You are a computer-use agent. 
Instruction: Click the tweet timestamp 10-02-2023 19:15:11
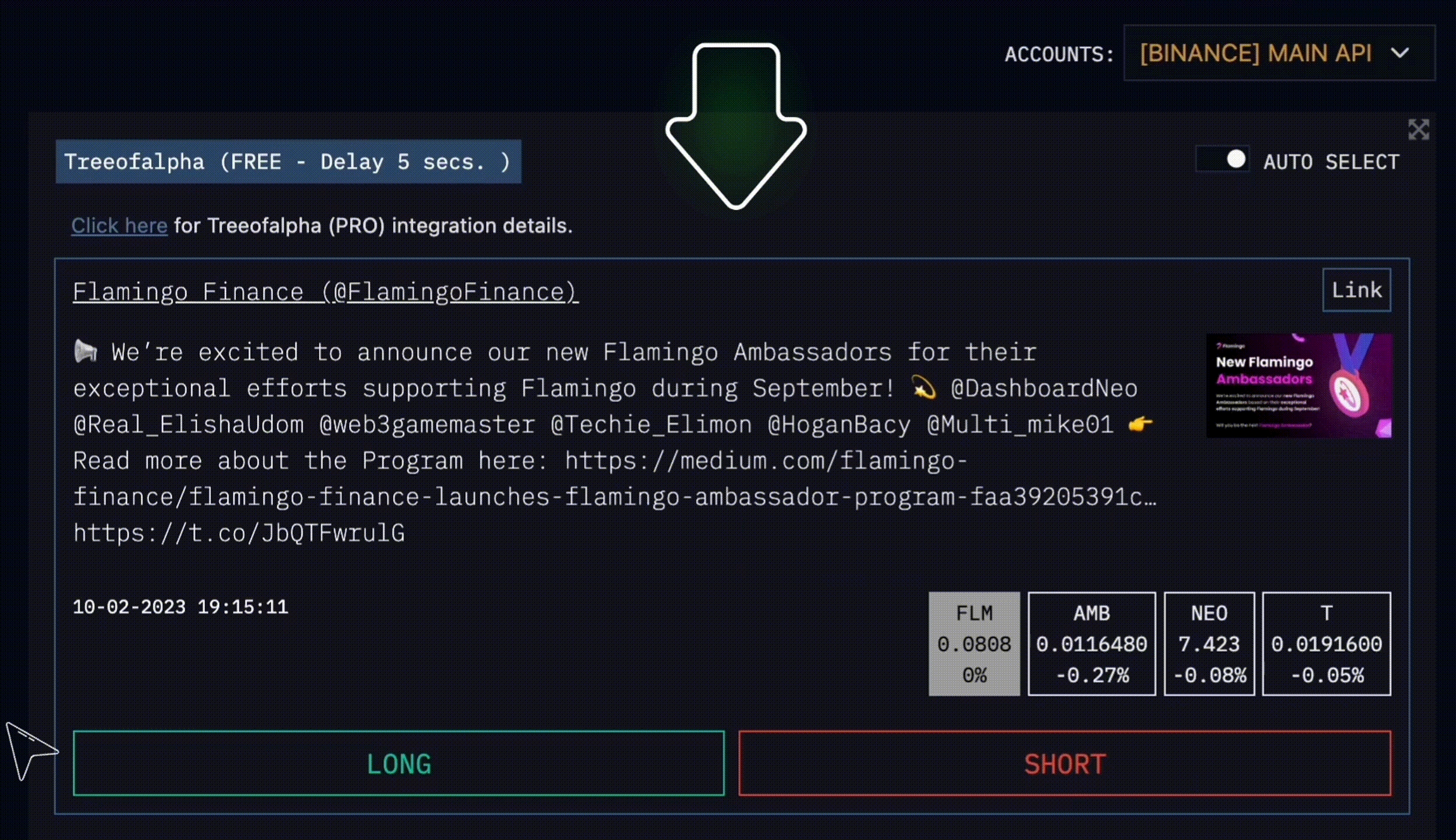tap(180, 607)
